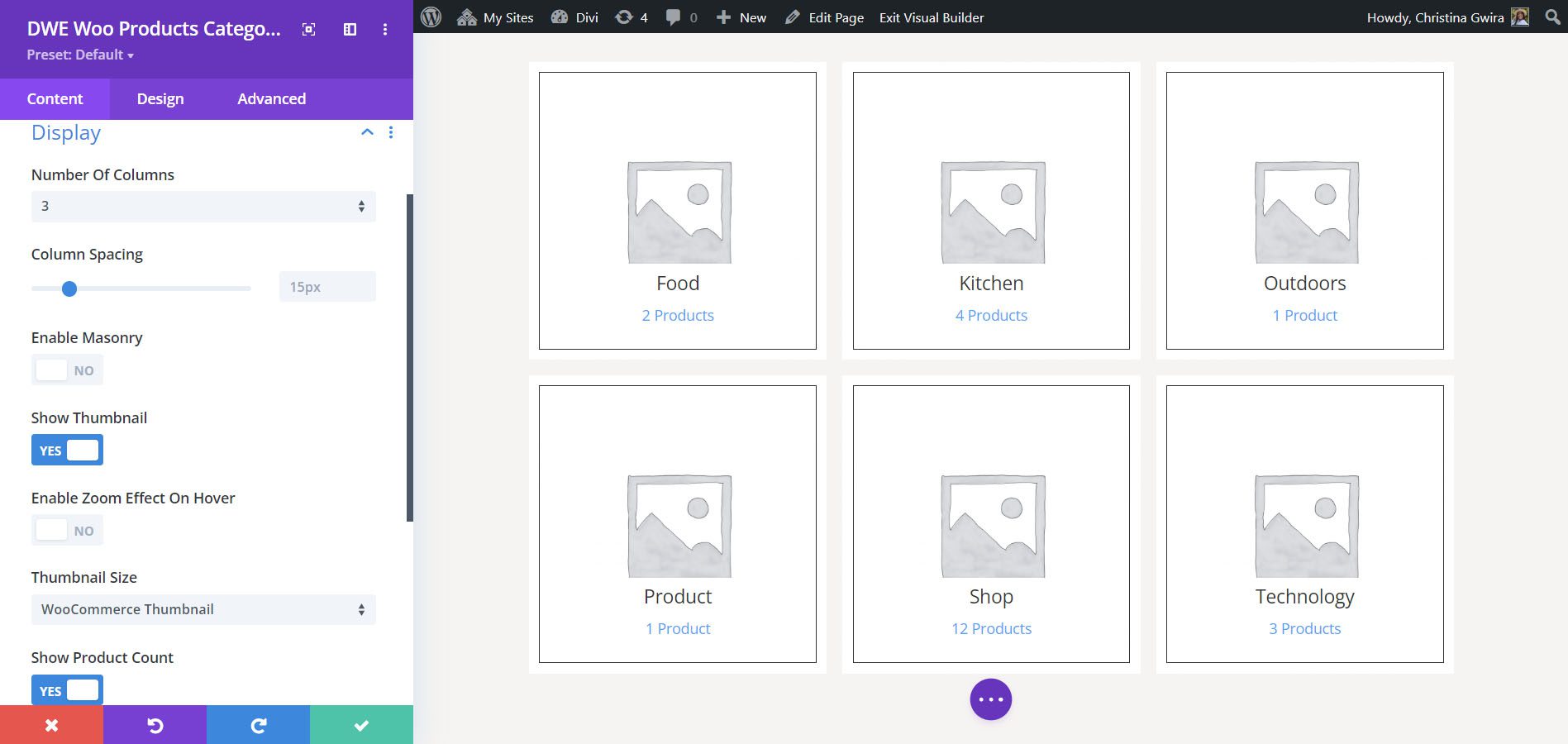Screen dimensions: 1568x744
Task: Click the WordPress logo icon
Action: 431,17
